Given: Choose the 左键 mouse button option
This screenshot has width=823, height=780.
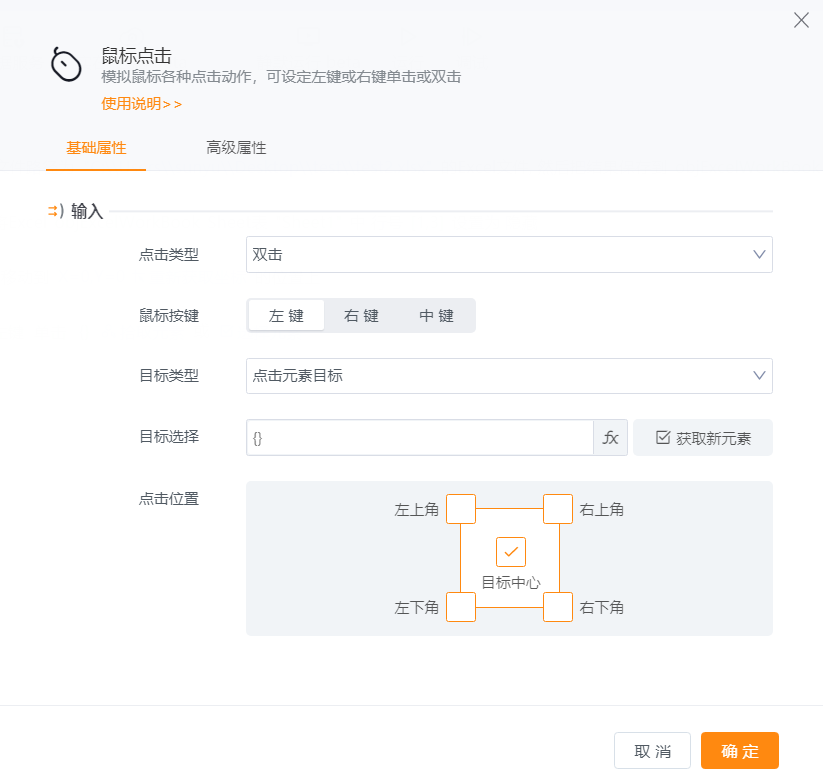Looking at the screenshot, I should tap(286, 316).
